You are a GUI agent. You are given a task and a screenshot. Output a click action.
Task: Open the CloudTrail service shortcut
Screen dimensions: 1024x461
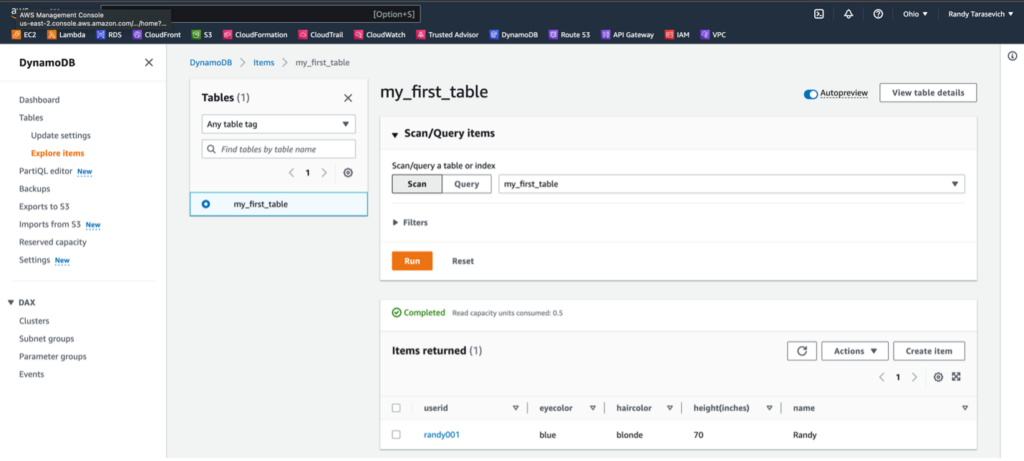pyautogui.click(x=321, y=35)
